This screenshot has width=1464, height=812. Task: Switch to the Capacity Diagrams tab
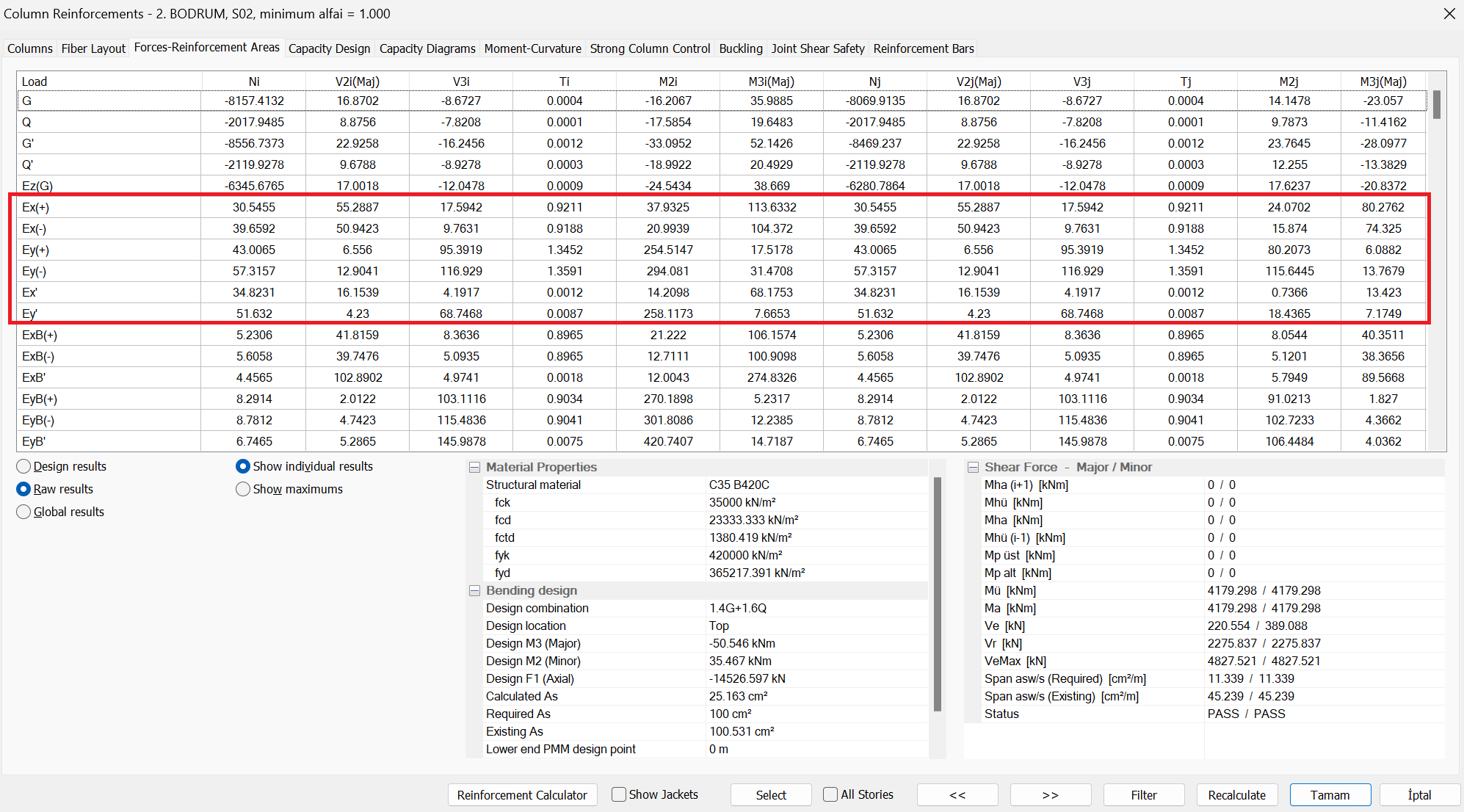tap(427, 49)
